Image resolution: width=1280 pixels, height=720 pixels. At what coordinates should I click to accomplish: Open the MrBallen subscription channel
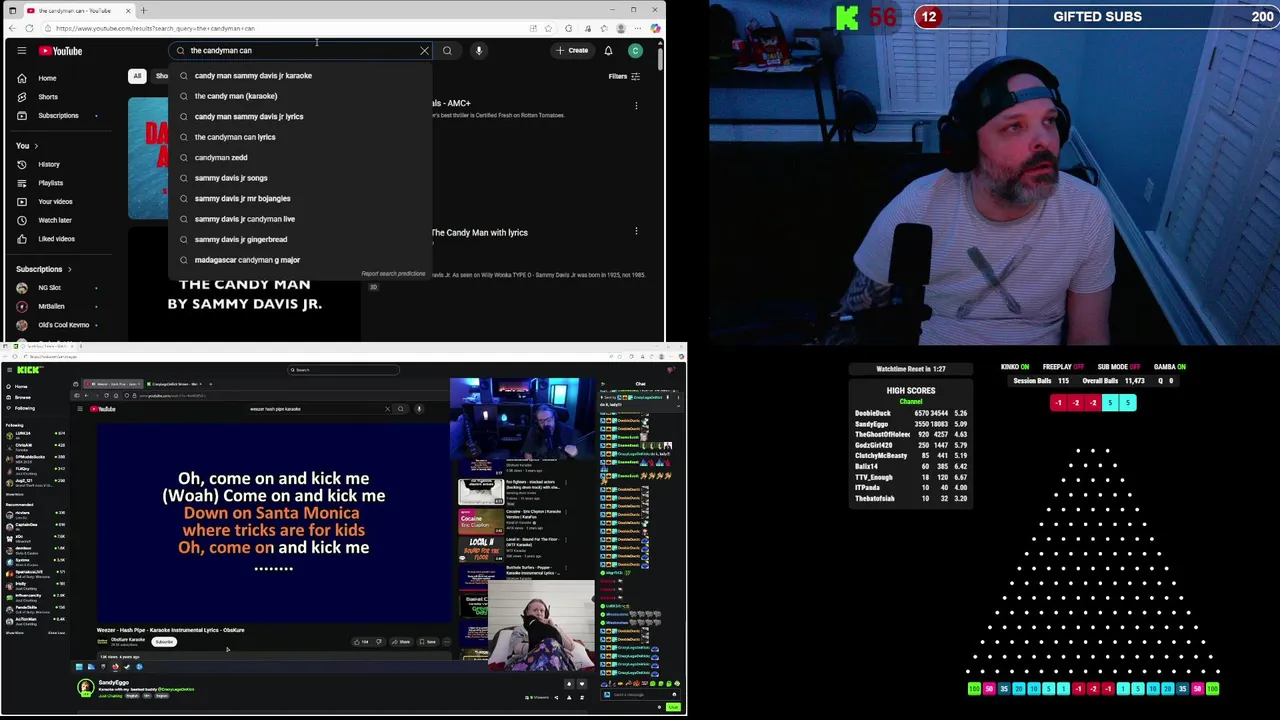50,306
